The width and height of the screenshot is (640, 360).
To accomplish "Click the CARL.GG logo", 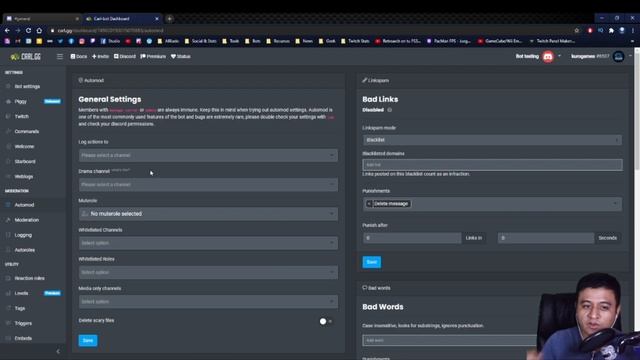I will (x=25, y=57).
